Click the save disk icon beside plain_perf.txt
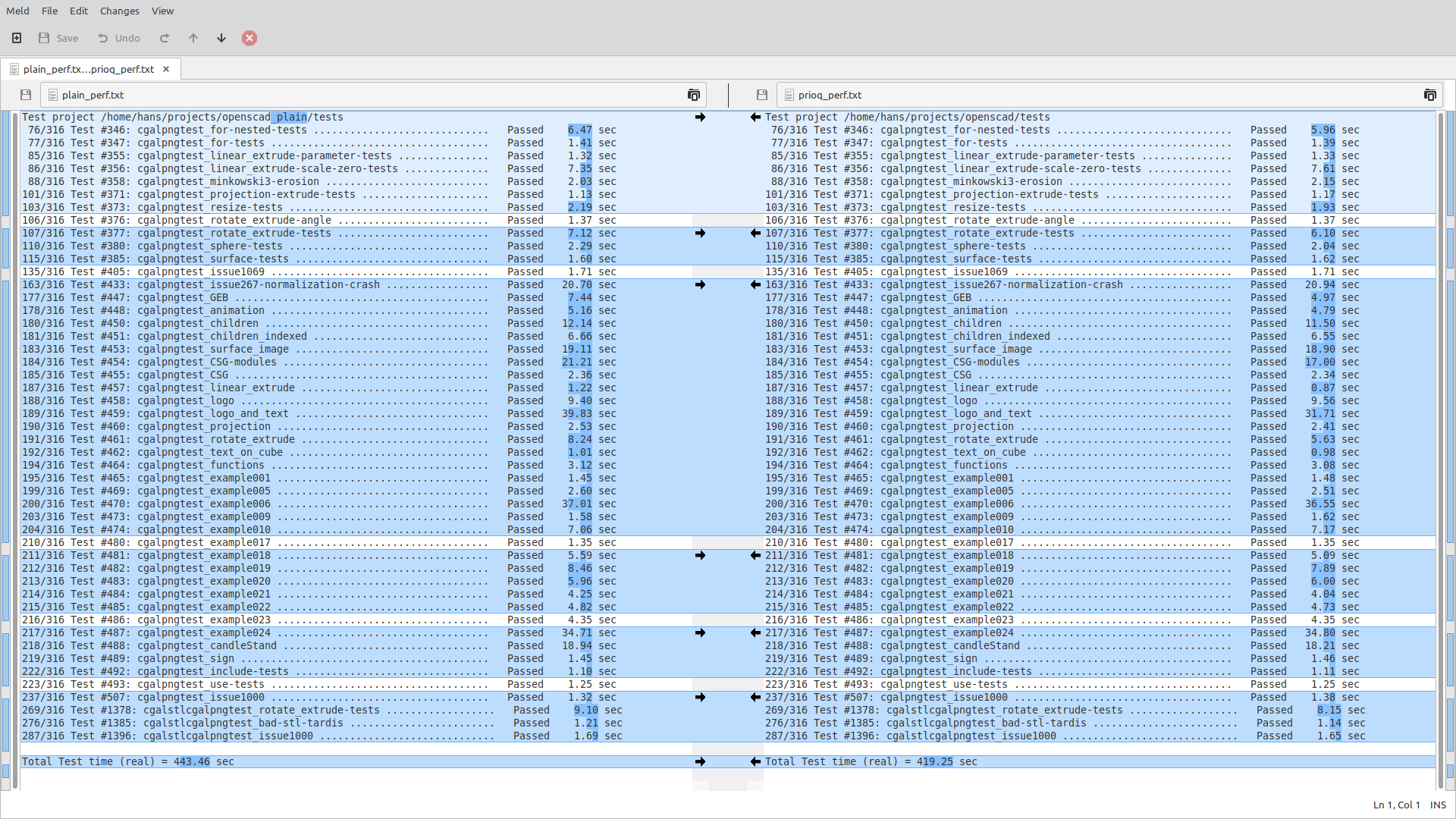The height and width of the screenshot is (819, 1456). 25,94
